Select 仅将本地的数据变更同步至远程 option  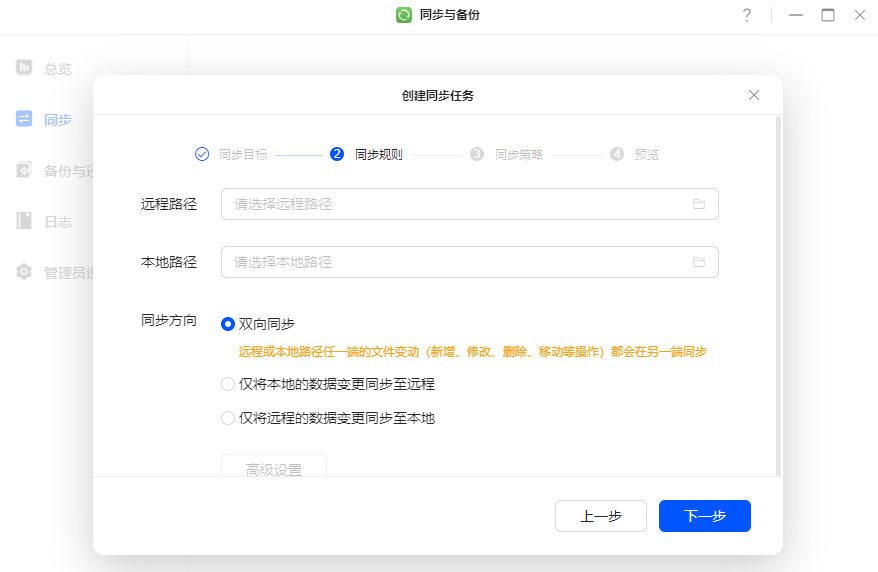tap(228, 384)
